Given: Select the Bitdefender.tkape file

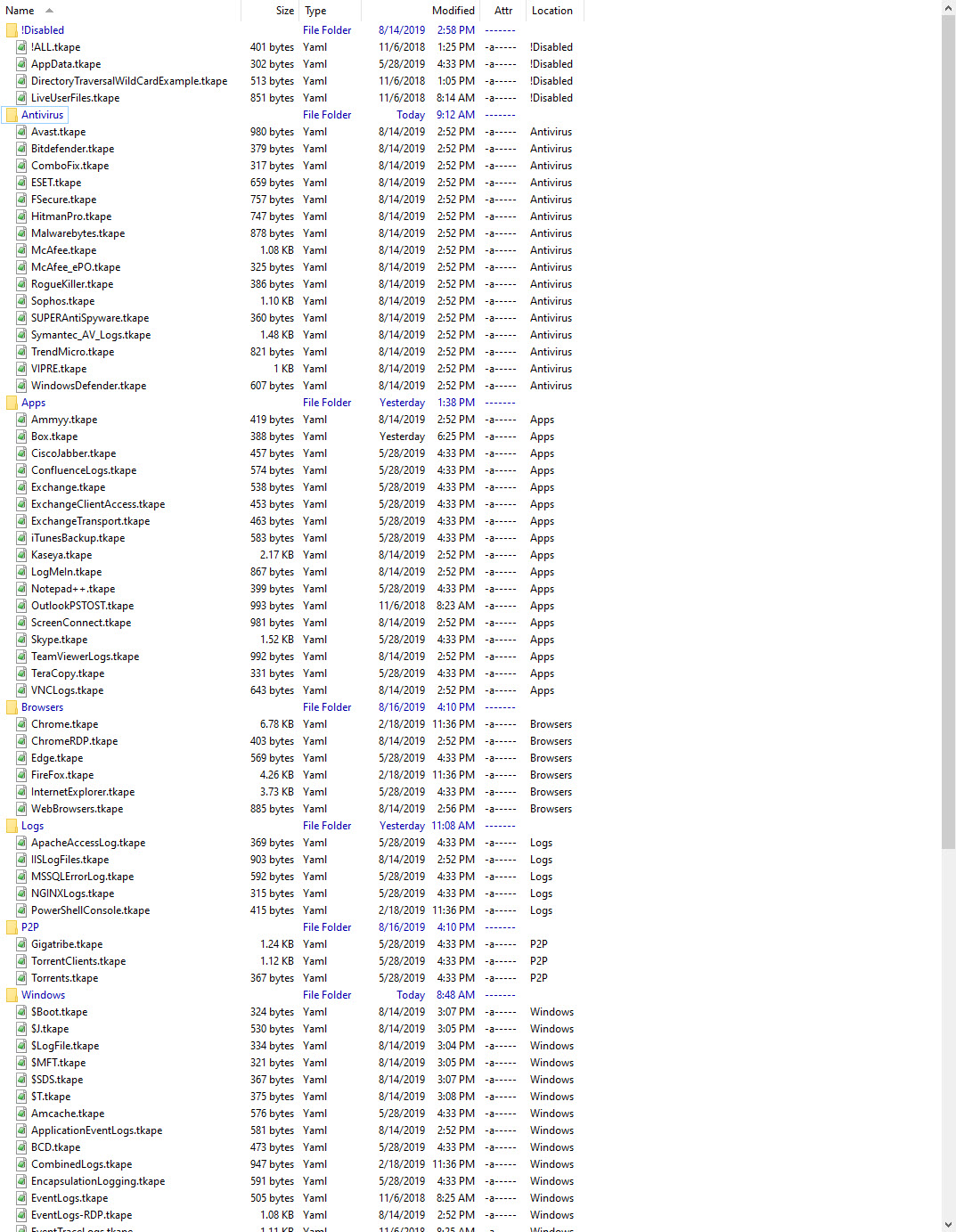Looking at the screenshot, I should pyautogui.click(x=73, y=149).
